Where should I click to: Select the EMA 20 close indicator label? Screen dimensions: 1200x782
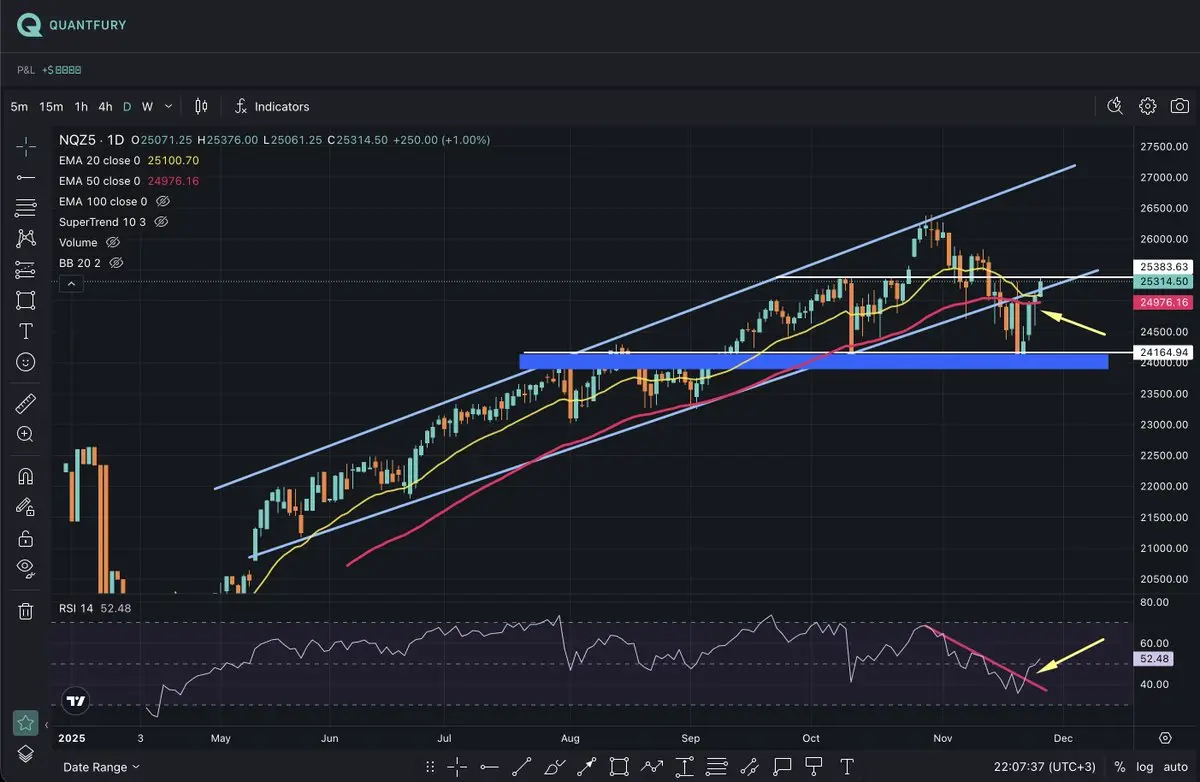[x=99, y=160]
